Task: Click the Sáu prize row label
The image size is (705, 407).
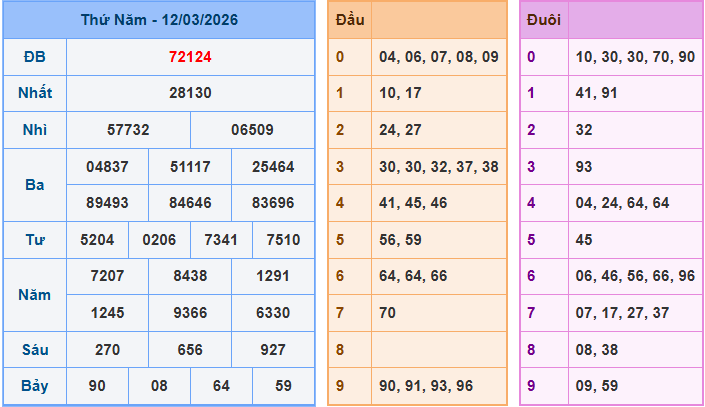Action: 34,350
